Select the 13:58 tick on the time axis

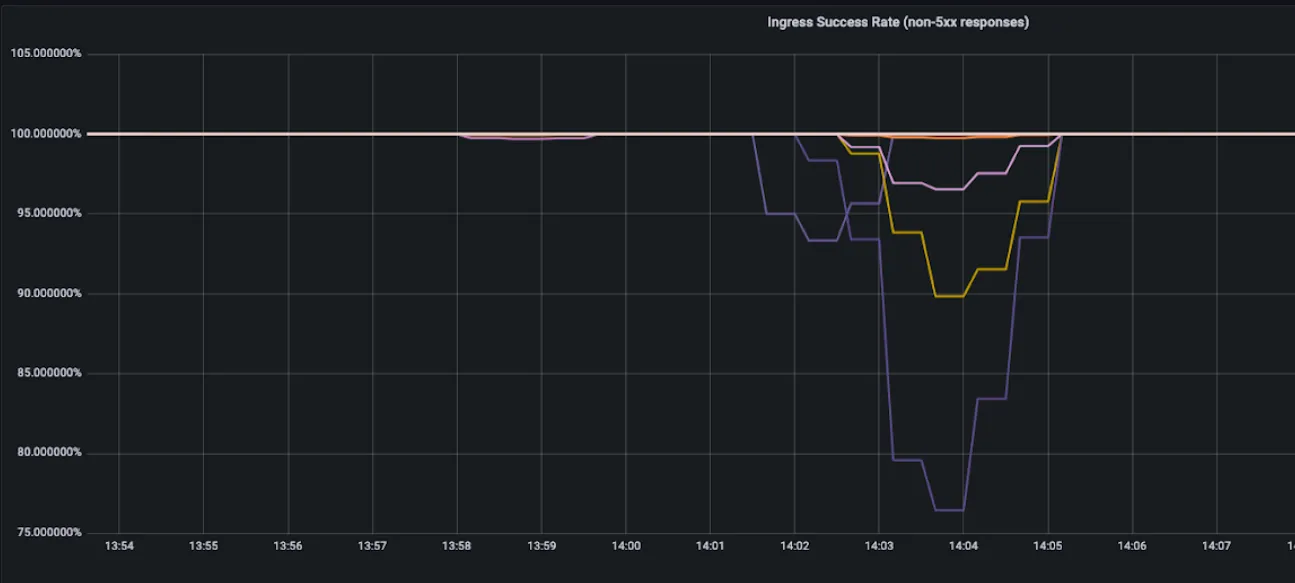coord(457,547)
